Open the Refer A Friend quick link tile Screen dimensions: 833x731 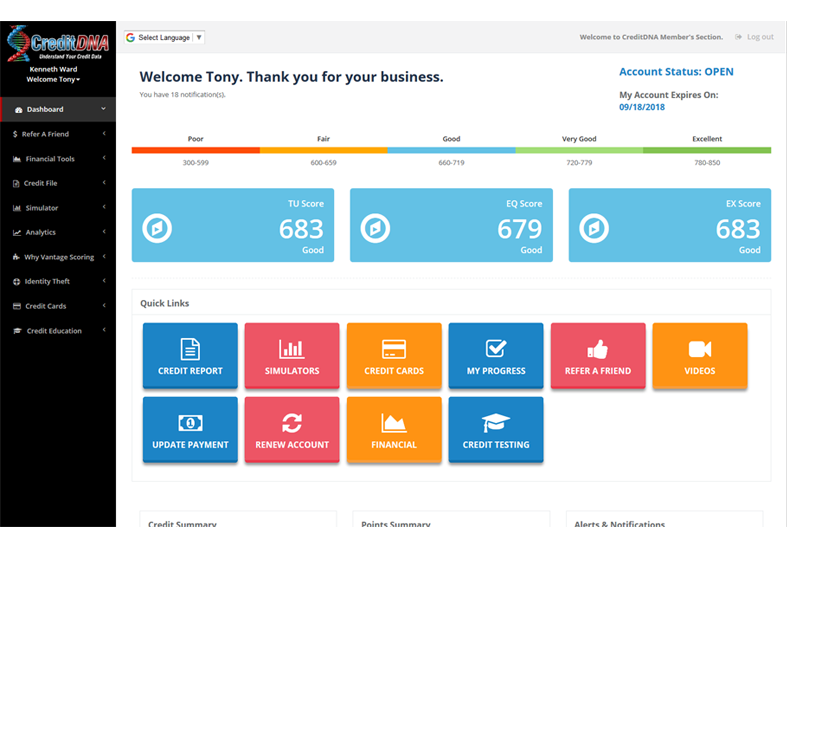598,355
